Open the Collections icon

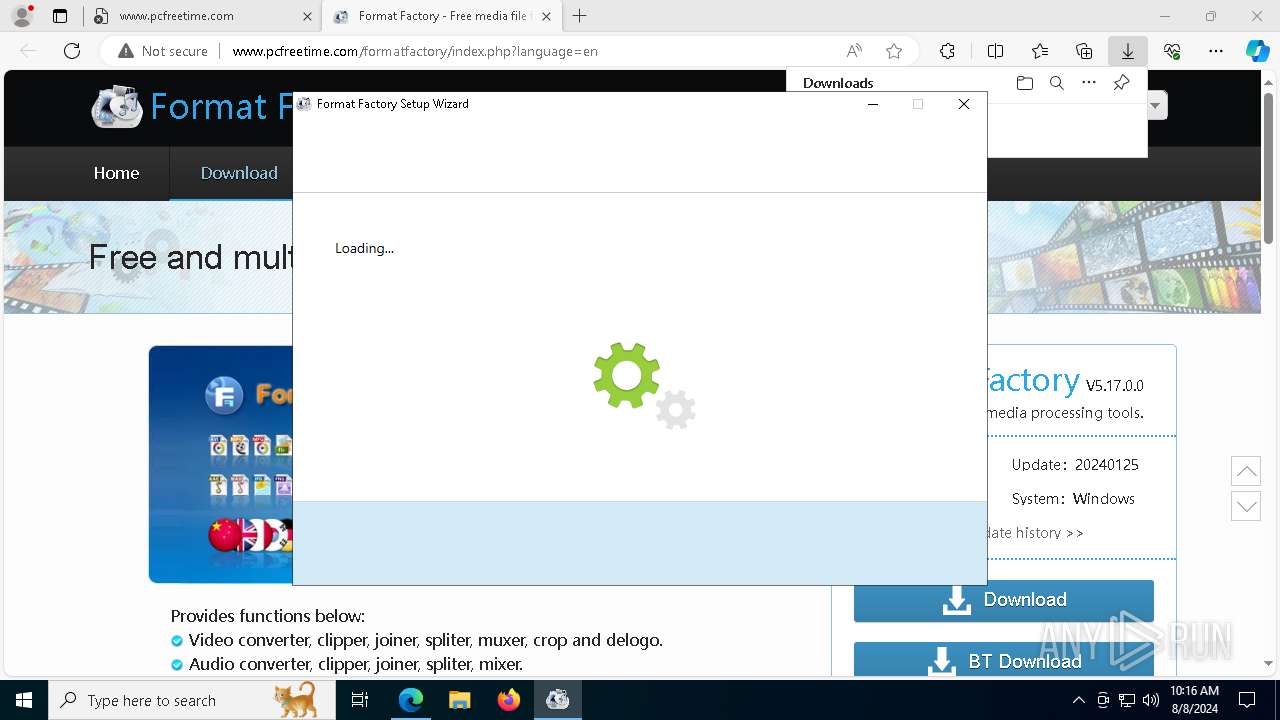[1084, 51]
